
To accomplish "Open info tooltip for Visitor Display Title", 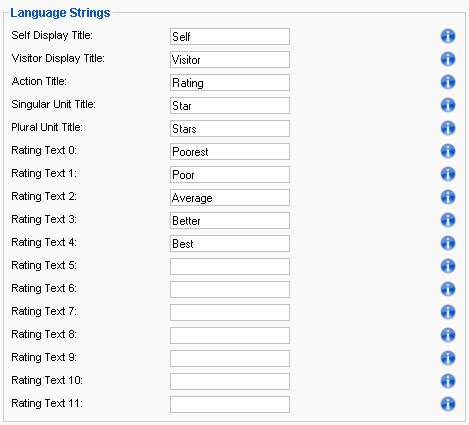I will pyautogui.click(x=448, y=59).
